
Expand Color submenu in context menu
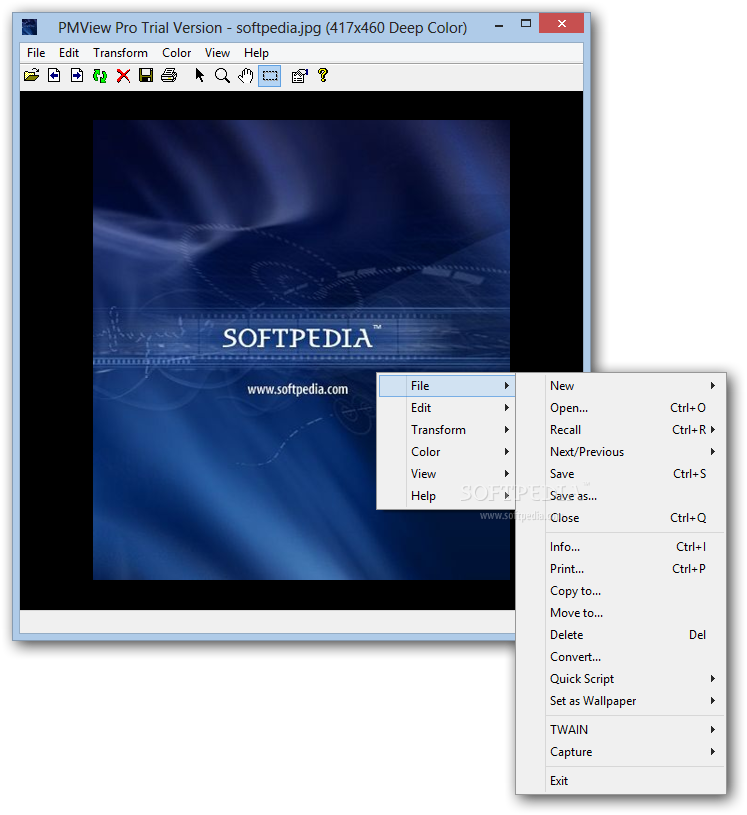(447, 452)
